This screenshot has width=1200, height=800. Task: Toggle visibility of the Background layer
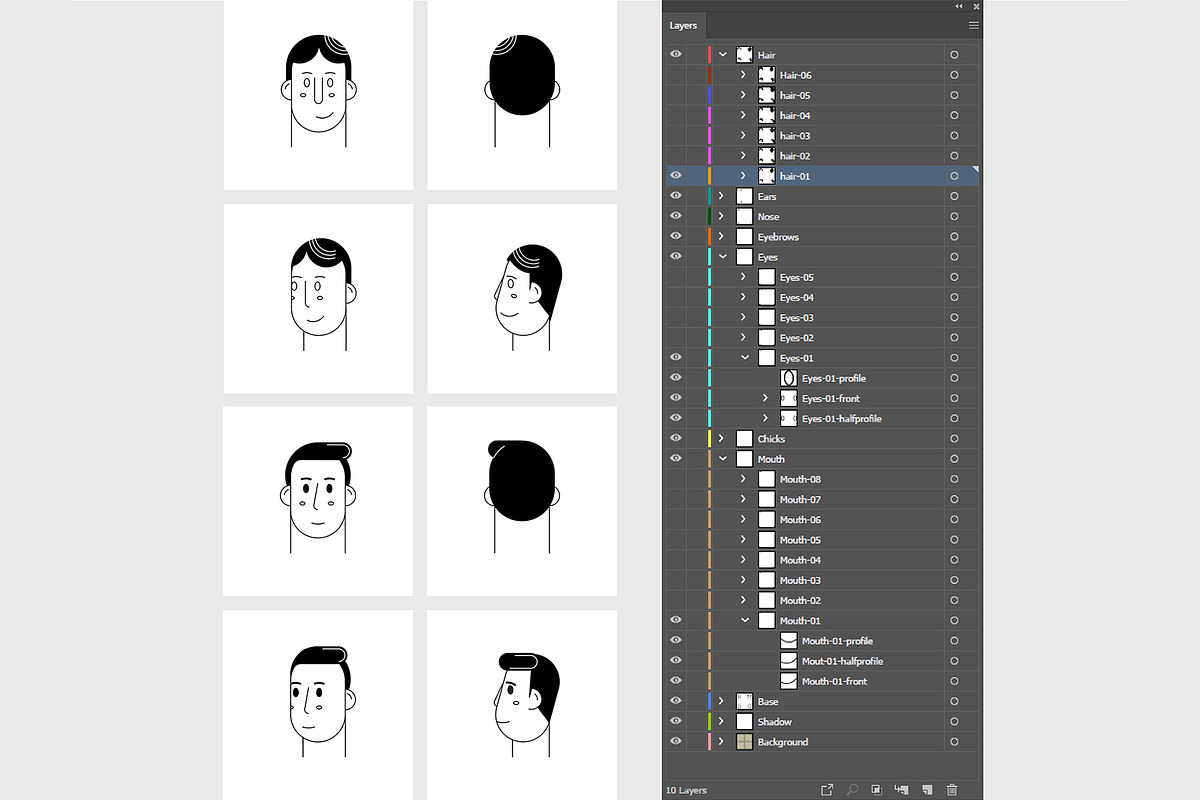[x=676, y=741]
